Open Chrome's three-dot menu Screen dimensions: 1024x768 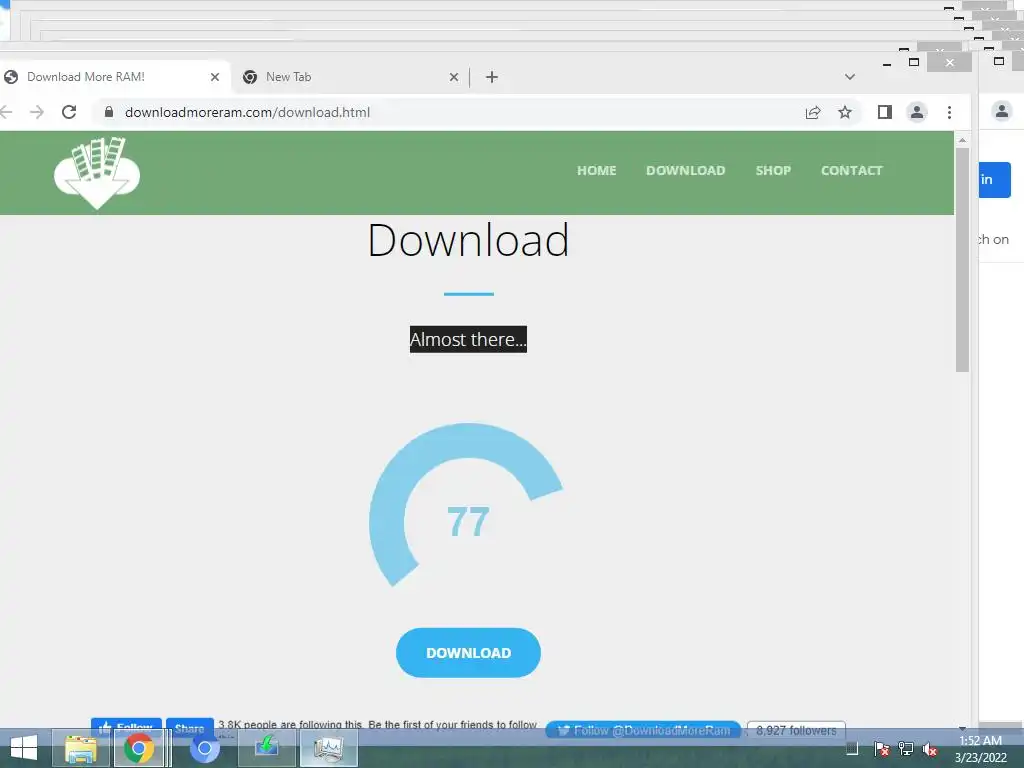pos(950,112)
